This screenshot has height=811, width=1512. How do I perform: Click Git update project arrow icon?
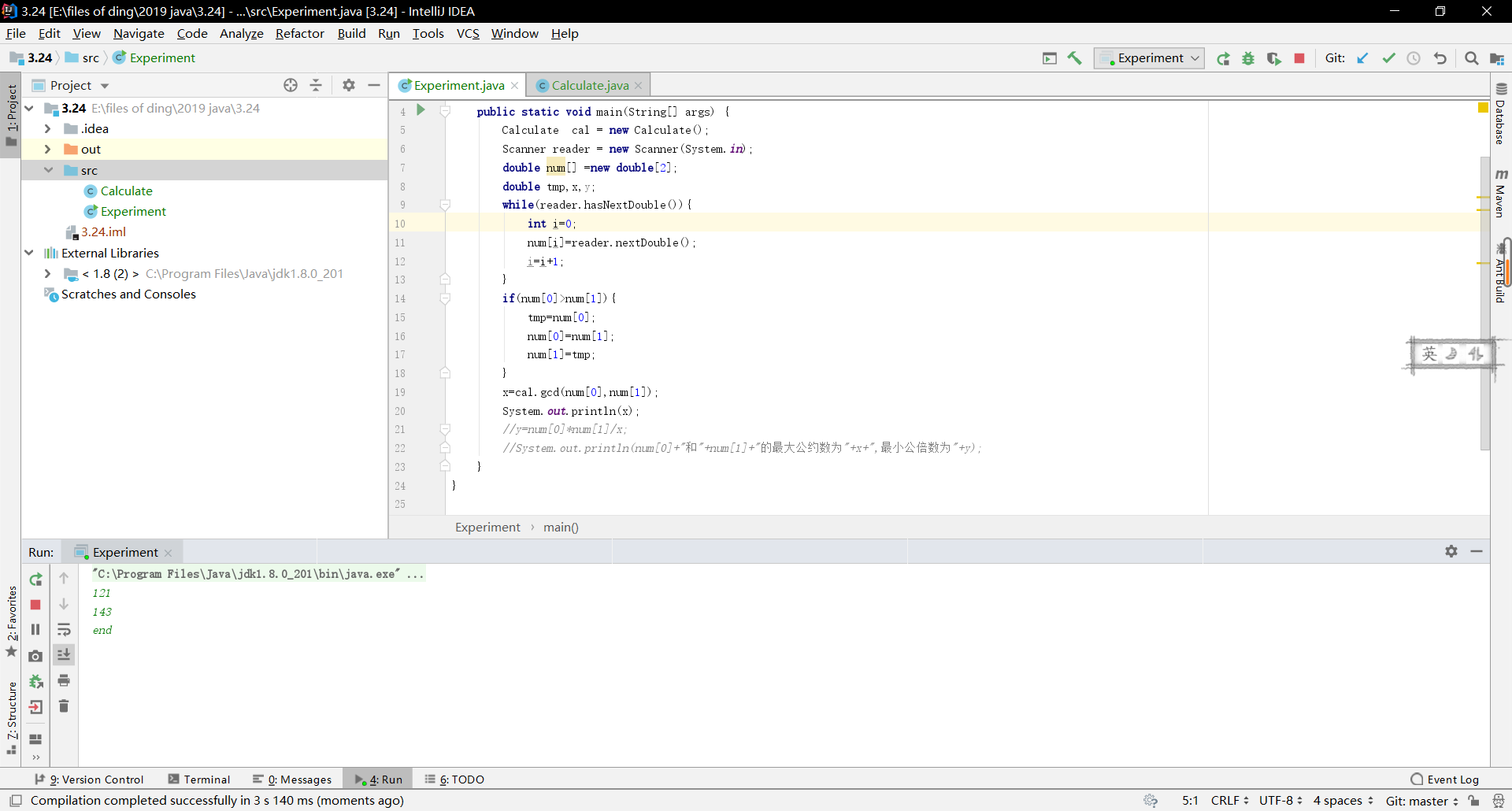coord(1362,58)
